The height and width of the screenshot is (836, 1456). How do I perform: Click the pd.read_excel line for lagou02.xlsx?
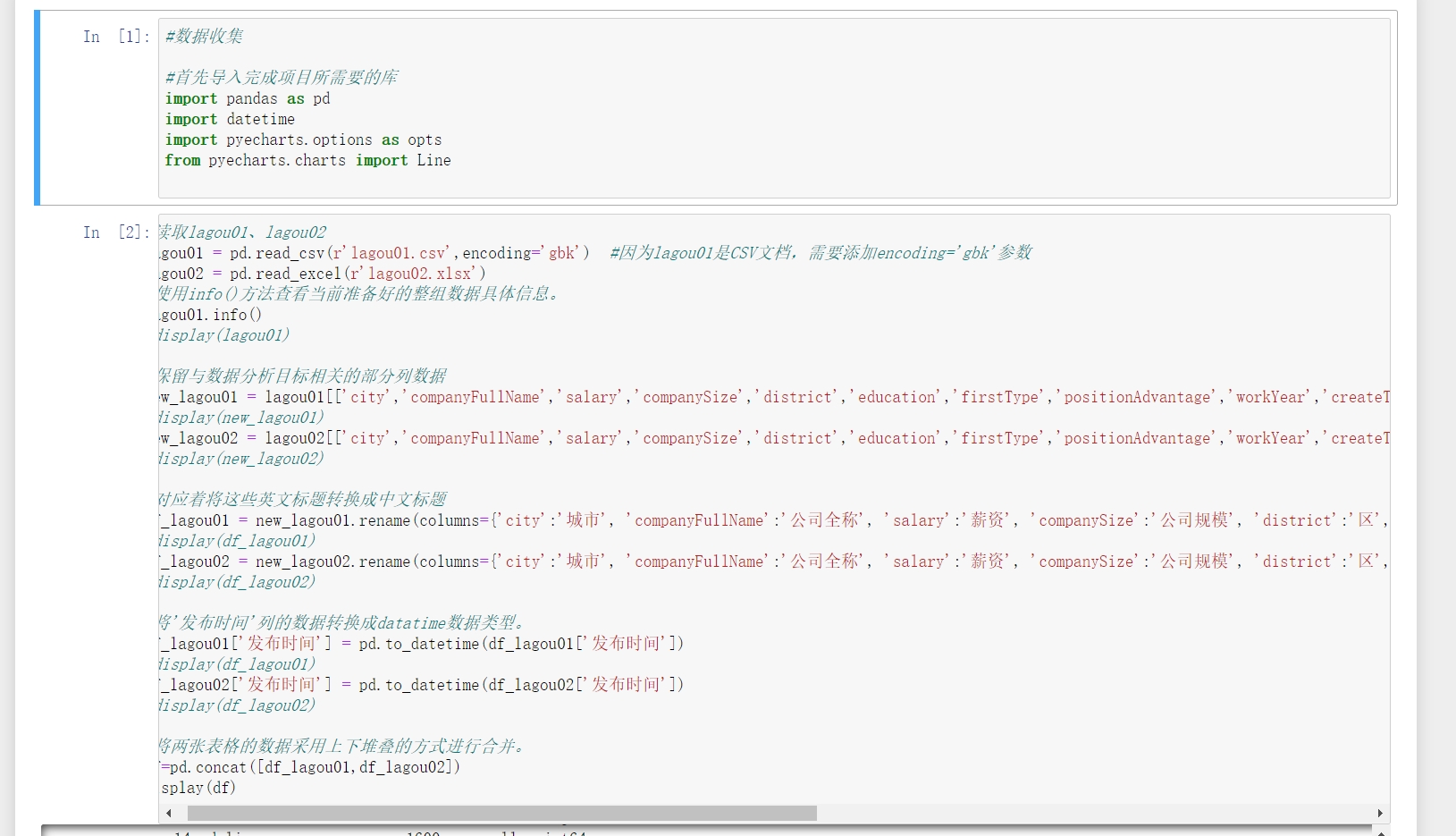pyautogui.click(x=323, y=274)
